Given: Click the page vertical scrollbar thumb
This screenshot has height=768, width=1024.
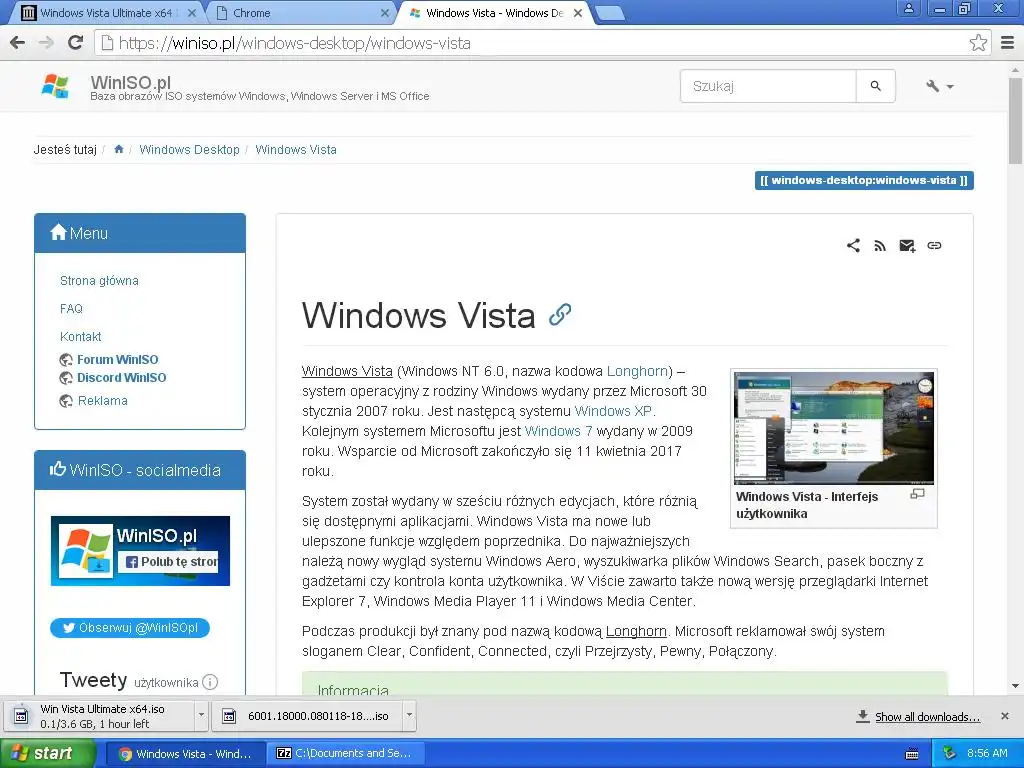Looking at the screenshot, I should pyautogui.click(x=1016, y=121).
